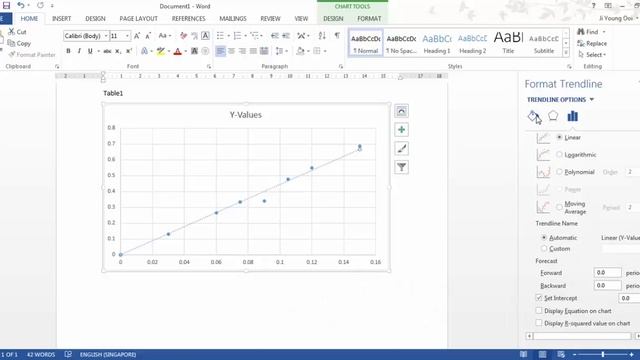Viewport: 640px width, 360px height.
Task: Click the Forward forecast input field
Action: tap(607, 273)
